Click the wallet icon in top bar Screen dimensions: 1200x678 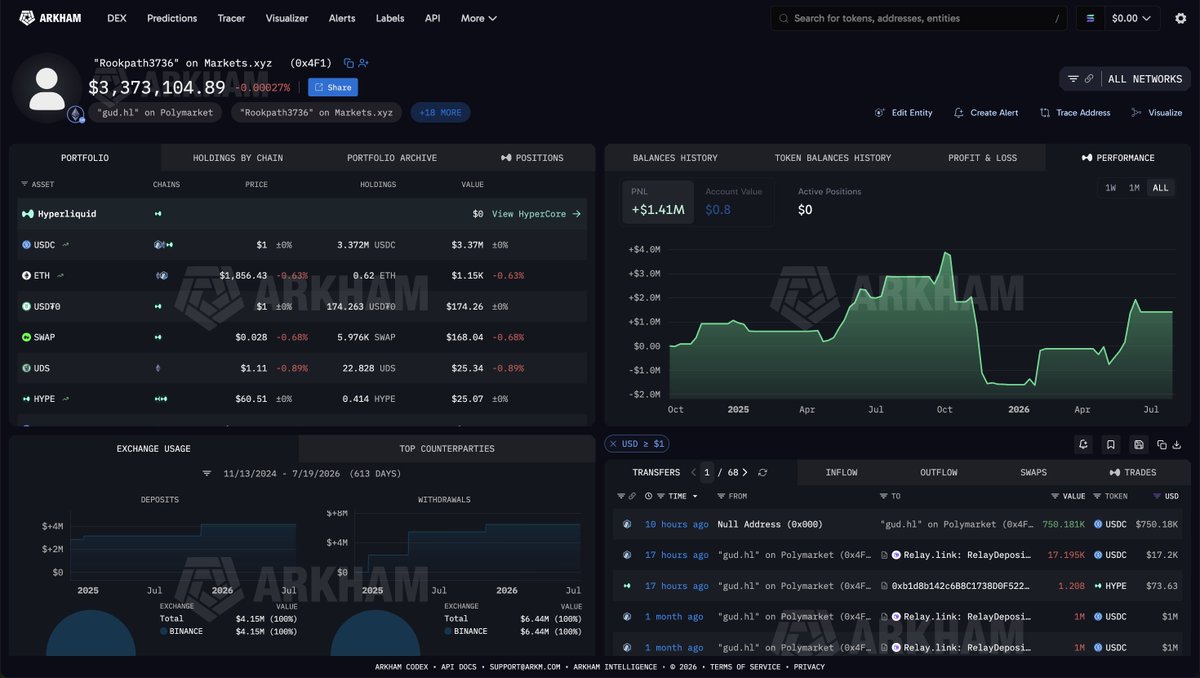click(x=1090, y=18)
